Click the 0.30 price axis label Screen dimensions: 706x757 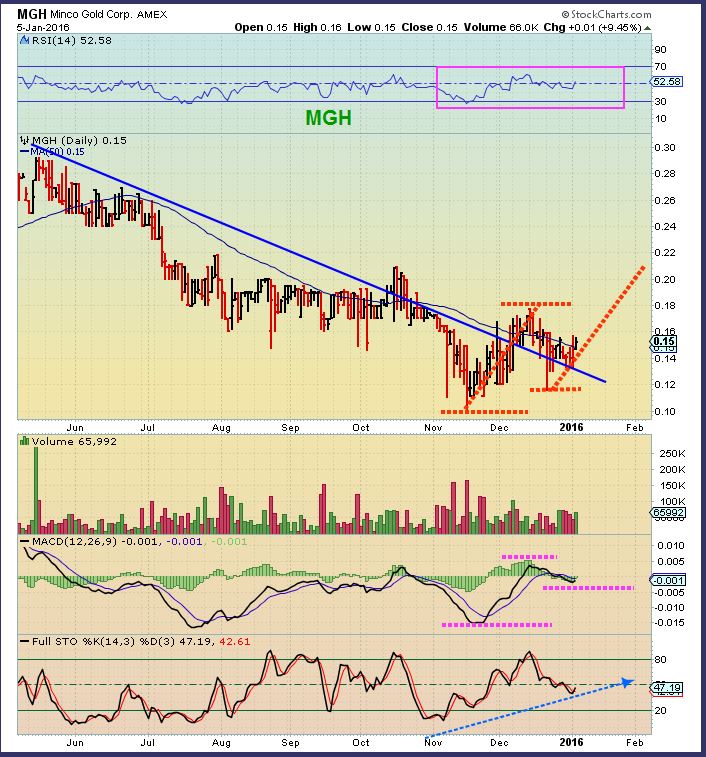click(x=664, y=147)
